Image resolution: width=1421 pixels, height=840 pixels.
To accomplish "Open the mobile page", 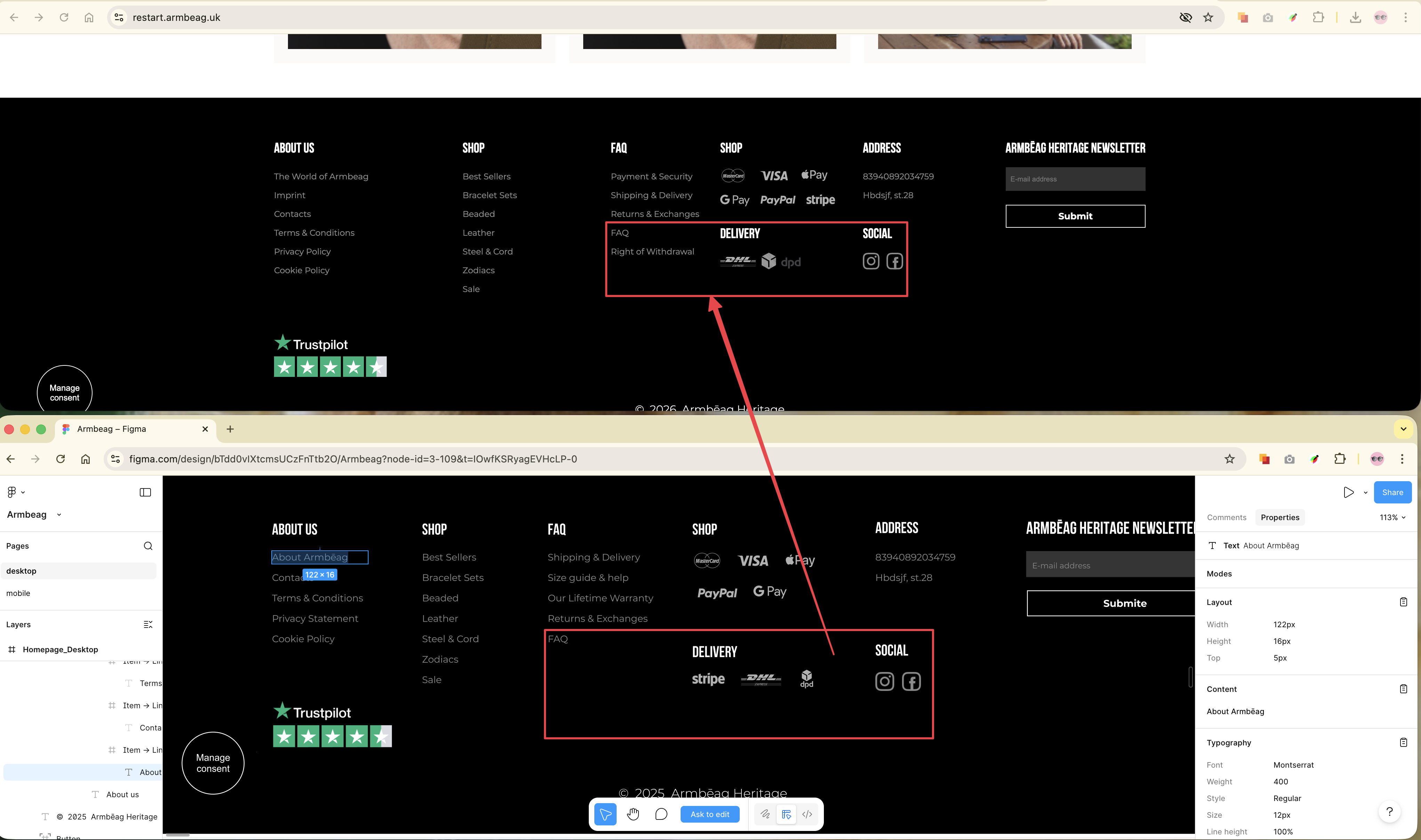I will pyautogui.click(x=18, y=593).
